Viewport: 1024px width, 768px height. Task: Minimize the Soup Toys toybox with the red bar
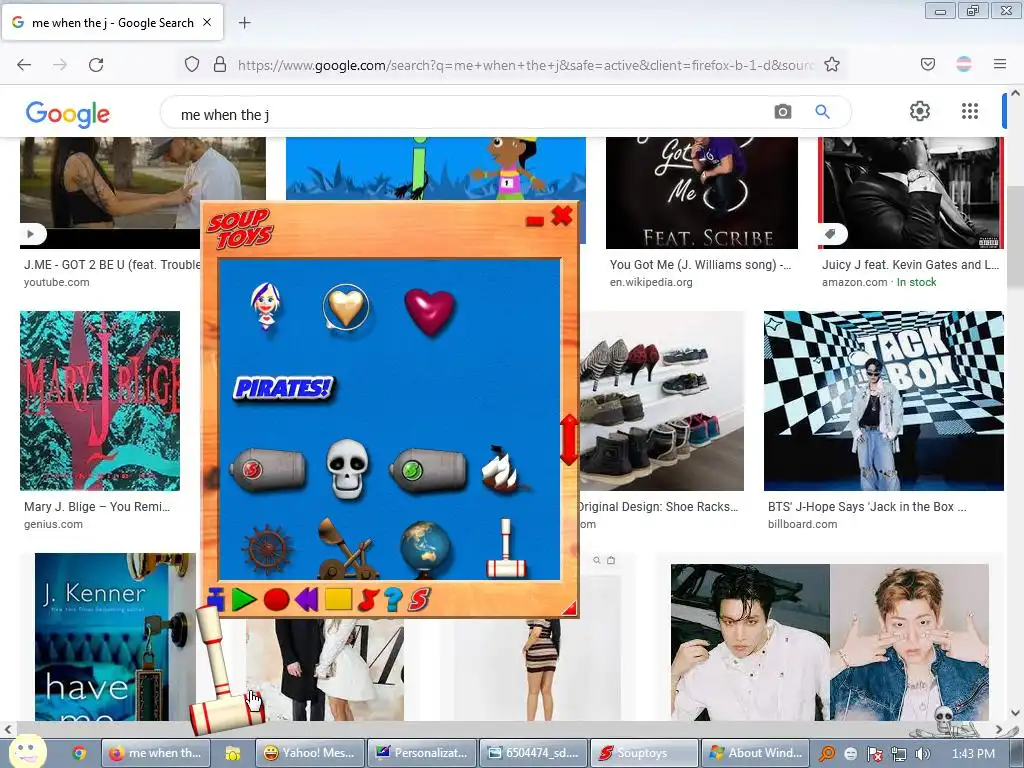tap(535, 221)
